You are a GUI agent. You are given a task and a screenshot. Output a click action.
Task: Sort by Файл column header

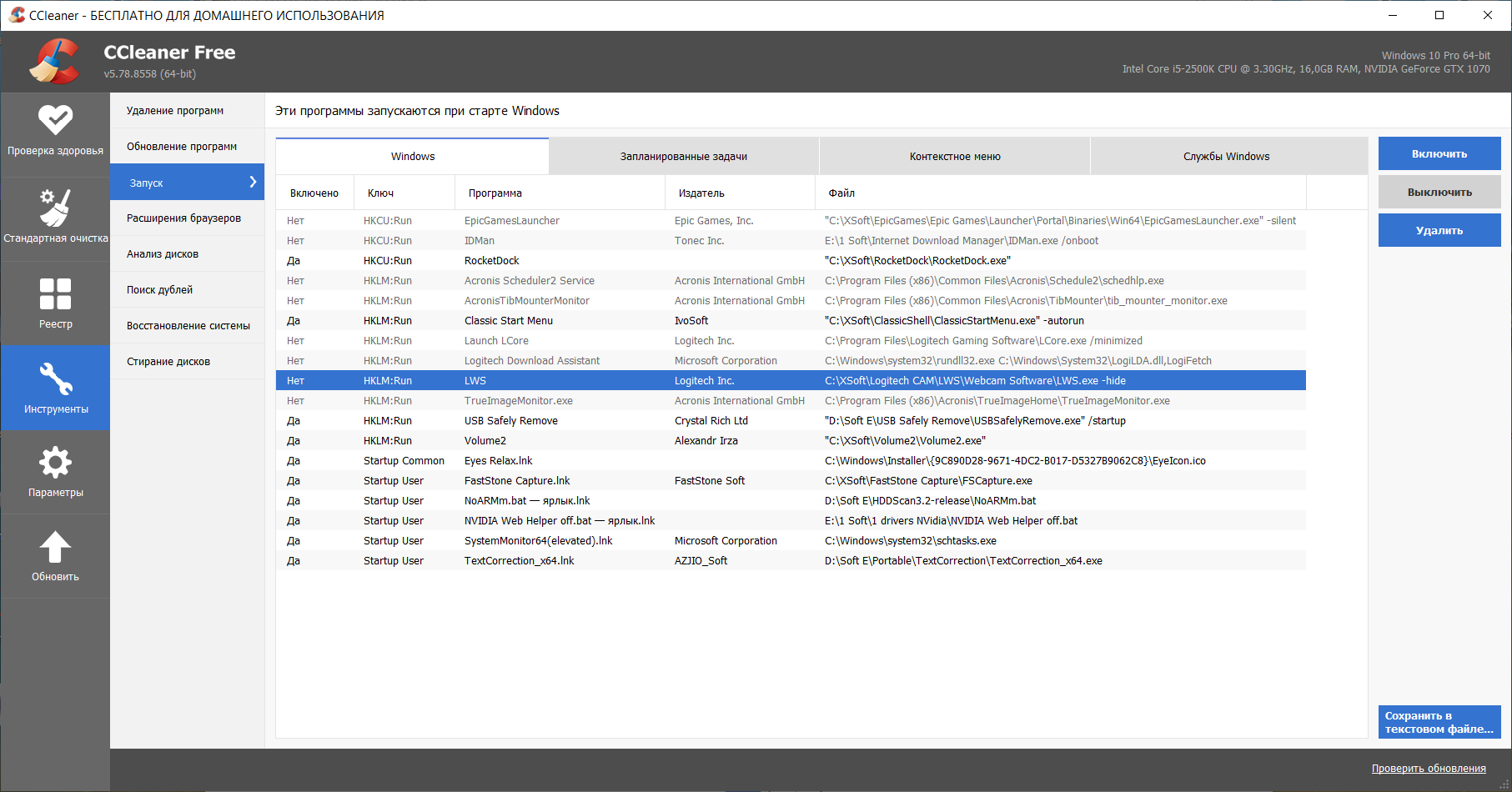tap(1061, 193)
